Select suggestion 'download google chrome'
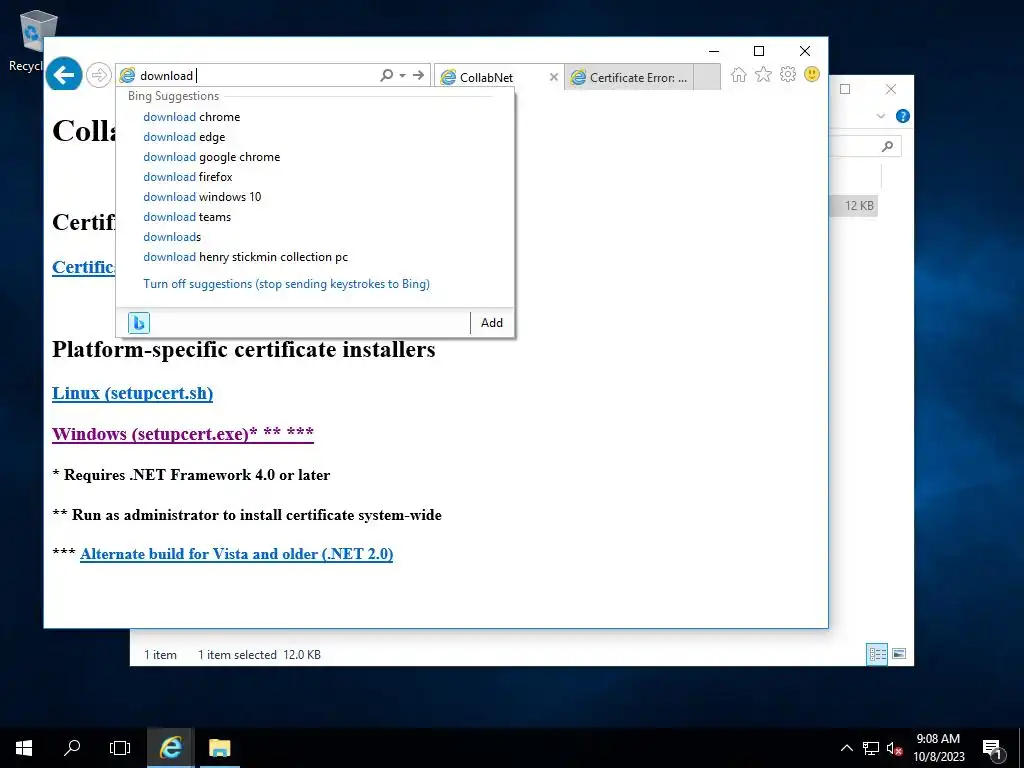Image resolution: width=1024 pixels, height=768 pixels. click(212, 157)
